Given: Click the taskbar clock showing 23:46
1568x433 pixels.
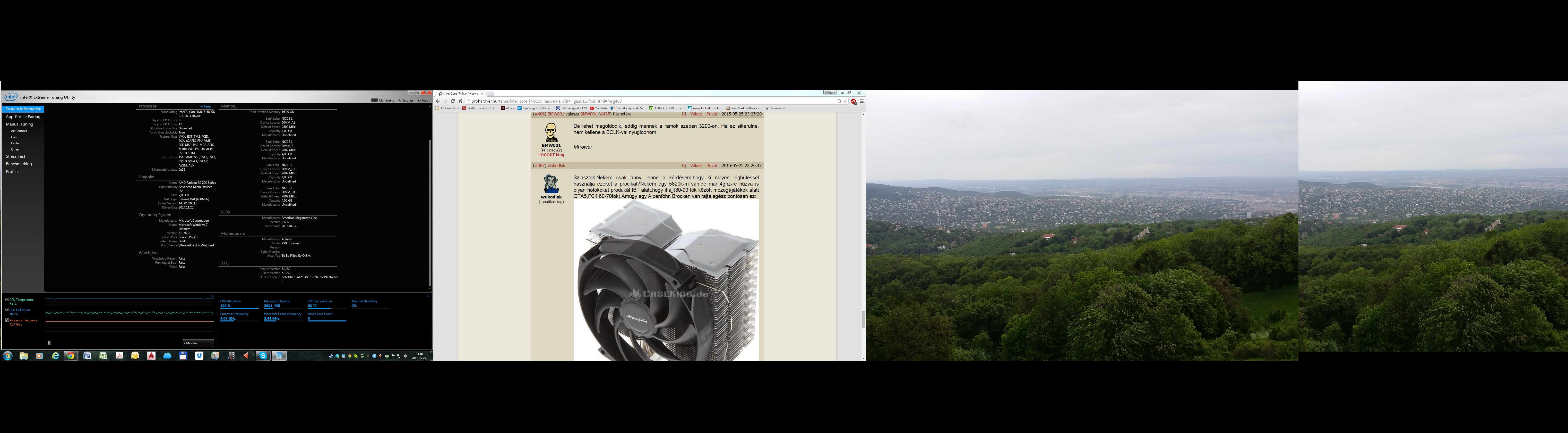Looking at the screenshot, I should click(419, 356).
